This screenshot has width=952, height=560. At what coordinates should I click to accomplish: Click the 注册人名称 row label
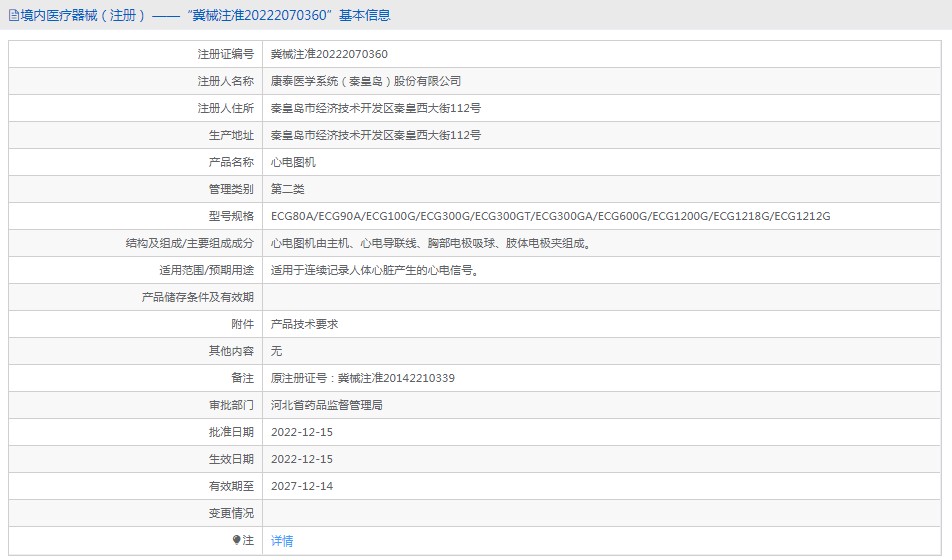[225, 81]
